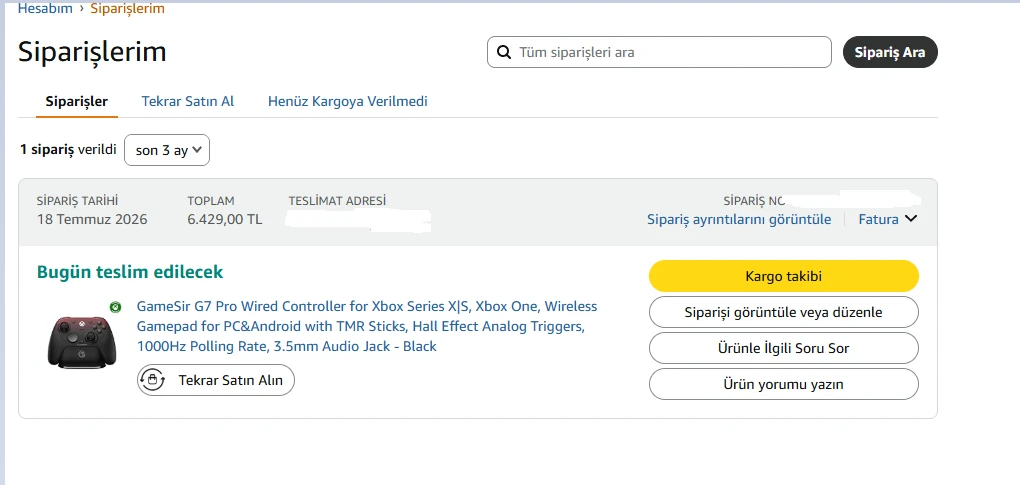
Task: Switch to the Siparişler tab
Action: coord(77,101)
